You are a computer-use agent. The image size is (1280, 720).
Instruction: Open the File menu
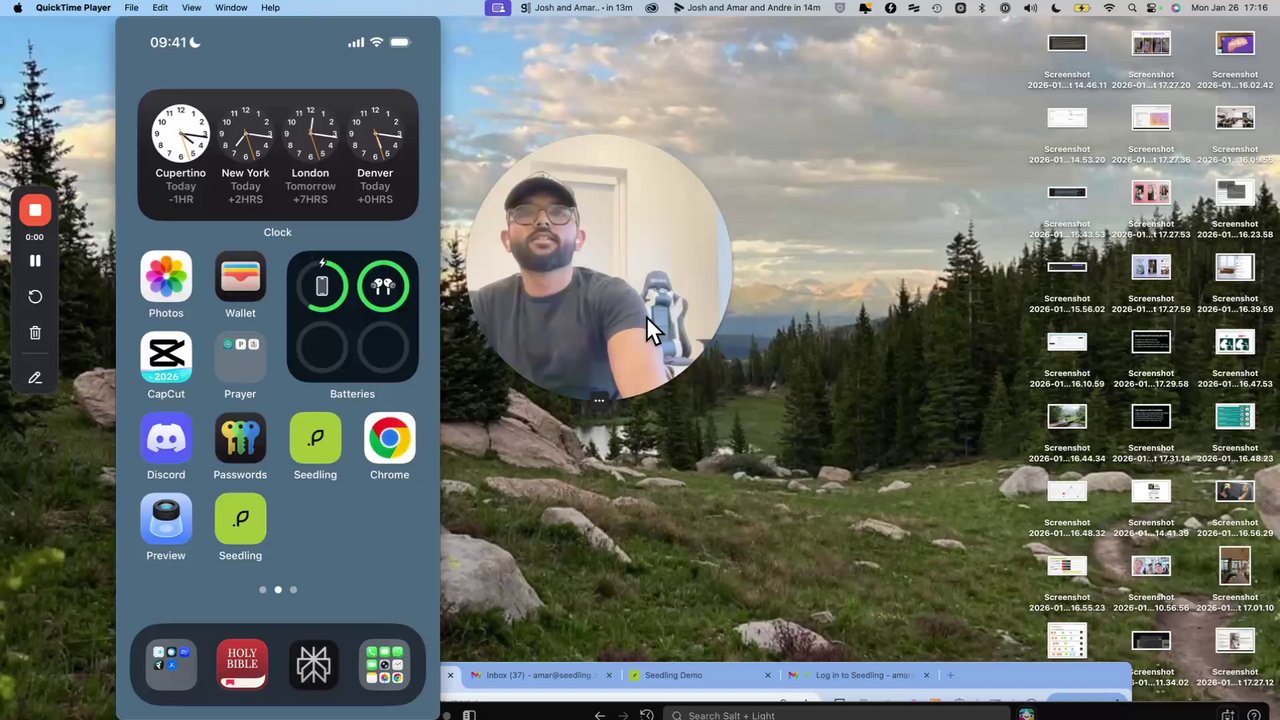[131, 8]
